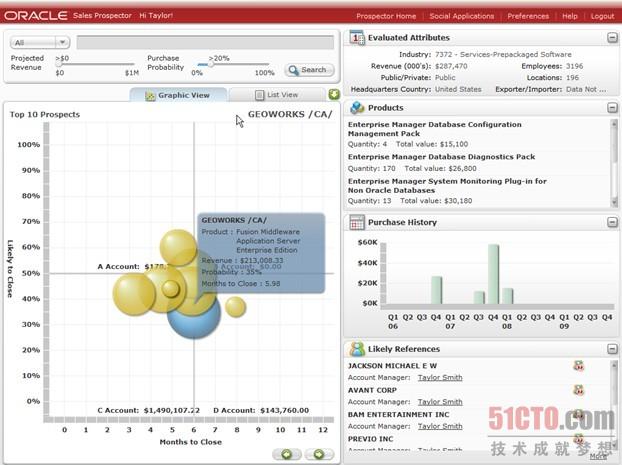Screen dimensions: 622x465
Task: Switch to Graphic View tab
Action: pos(178,95)
